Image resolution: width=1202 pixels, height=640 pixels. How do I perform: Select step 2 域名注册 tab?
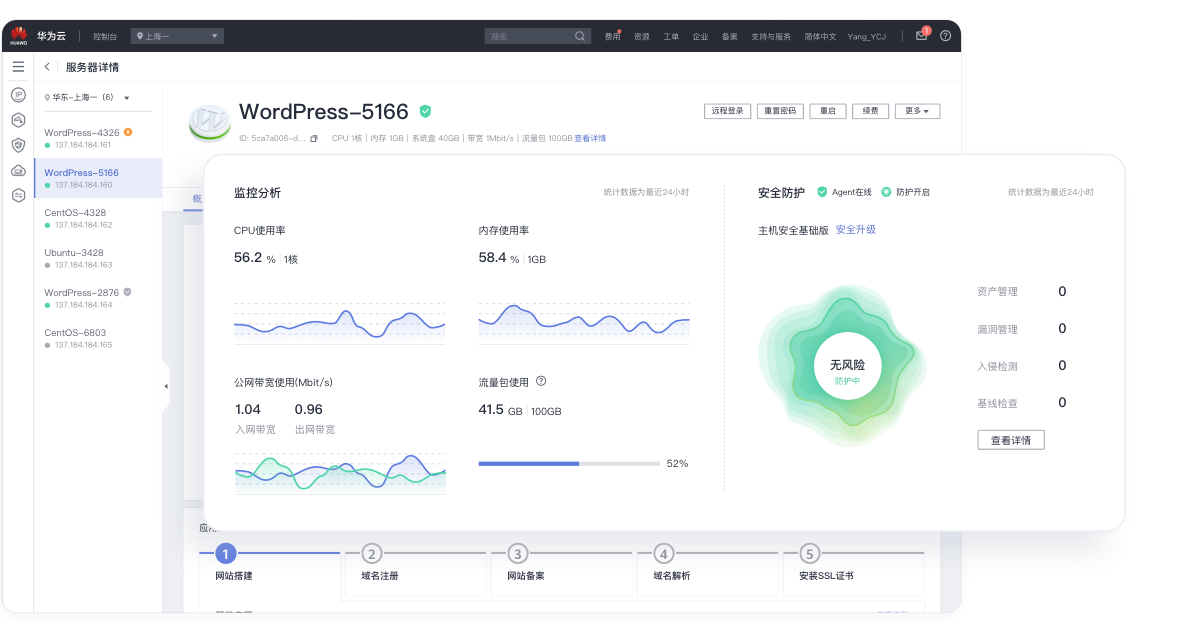pyautogui.click(x=417, y=565)
